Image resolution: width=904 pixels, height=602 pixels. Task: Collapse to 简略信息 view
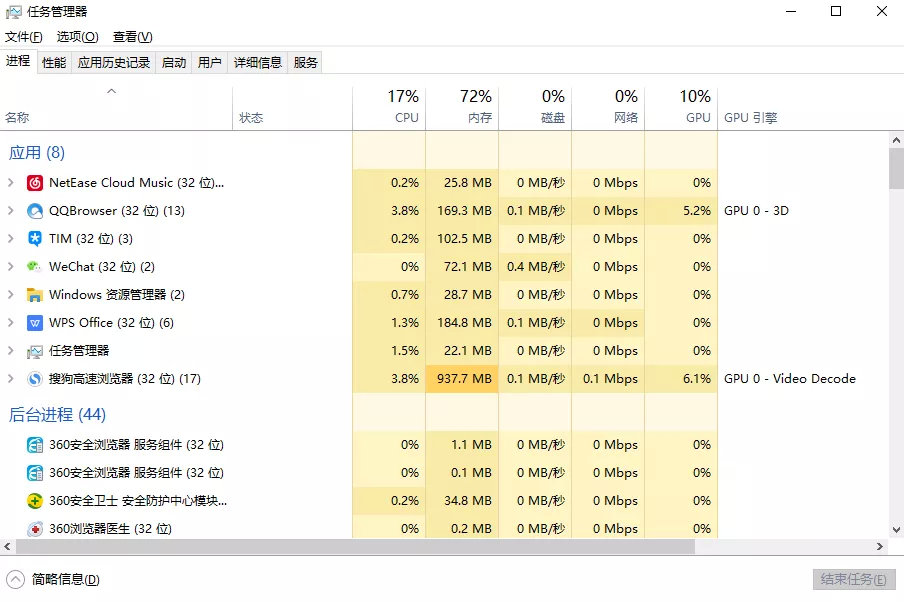pyautogui.click(x=55, y=579)
